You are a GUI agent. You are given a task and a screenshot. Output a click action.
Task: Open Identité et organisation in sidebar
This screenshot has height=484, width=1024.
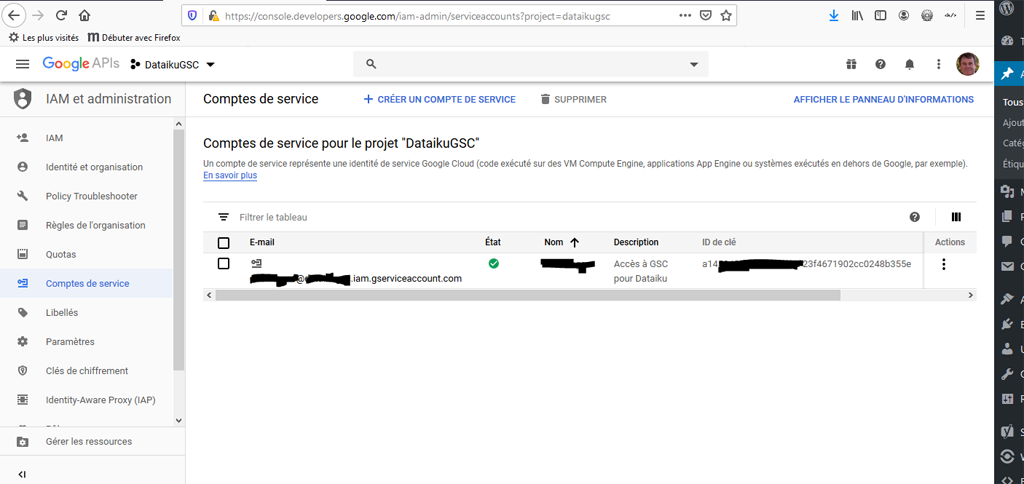[93, 167]
